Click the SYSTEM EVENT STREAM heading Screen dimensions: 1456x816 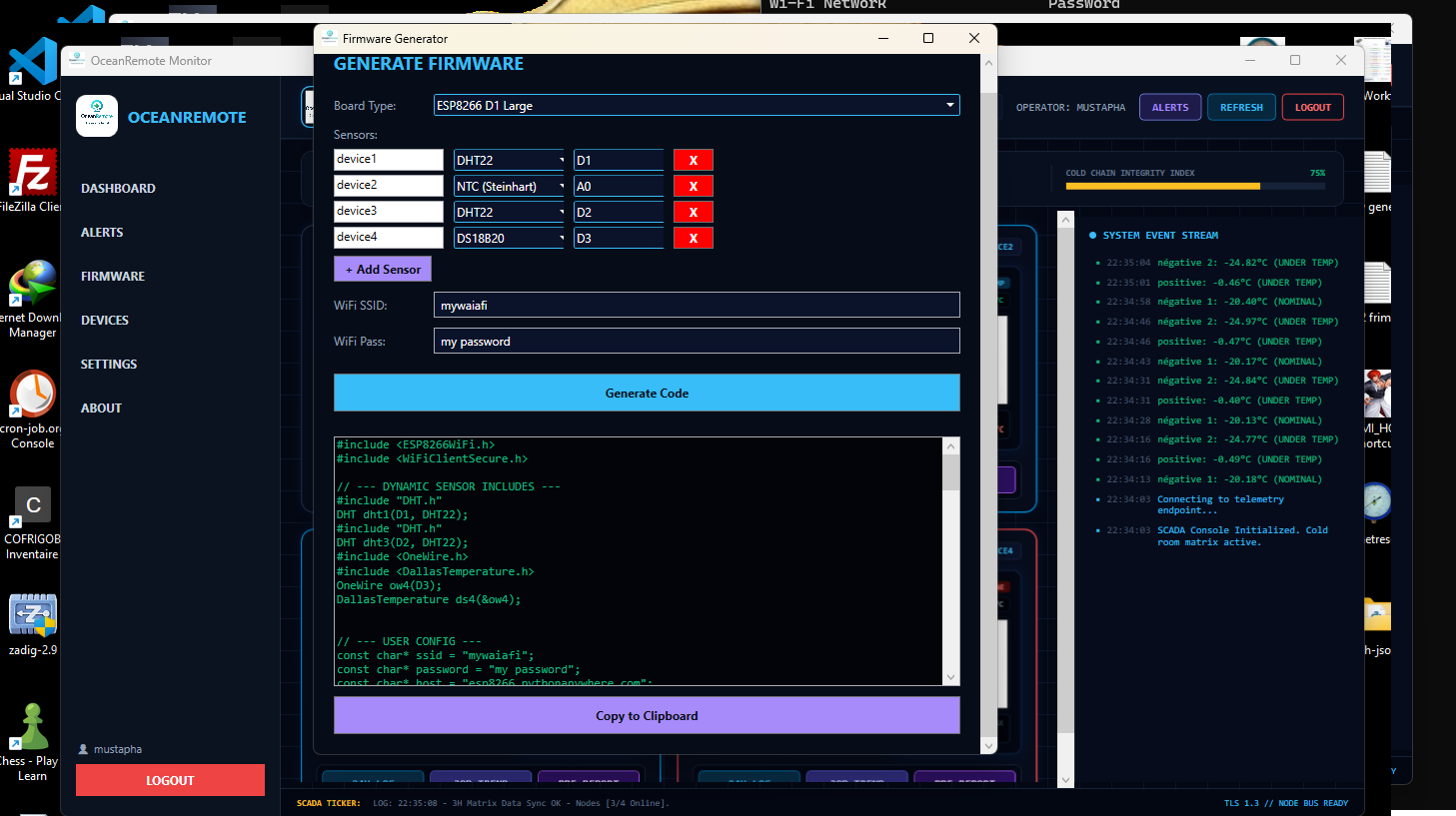coord(1160,236)
